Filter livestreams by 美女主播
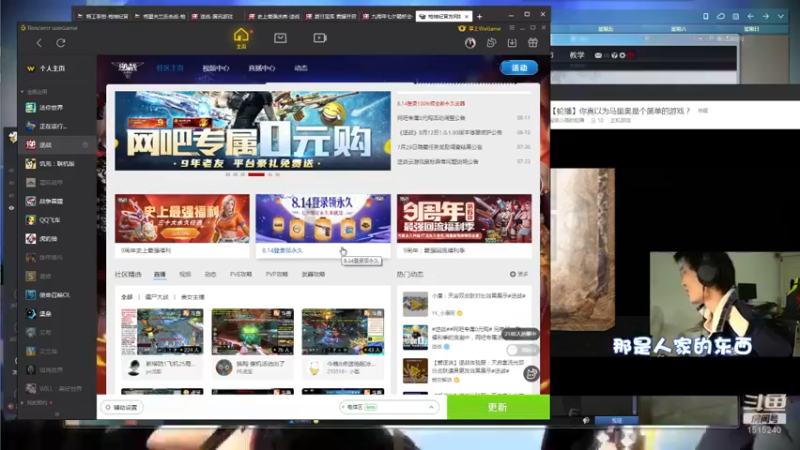Image resolution: width=800 pixels, height=450 pixels. 193,297
